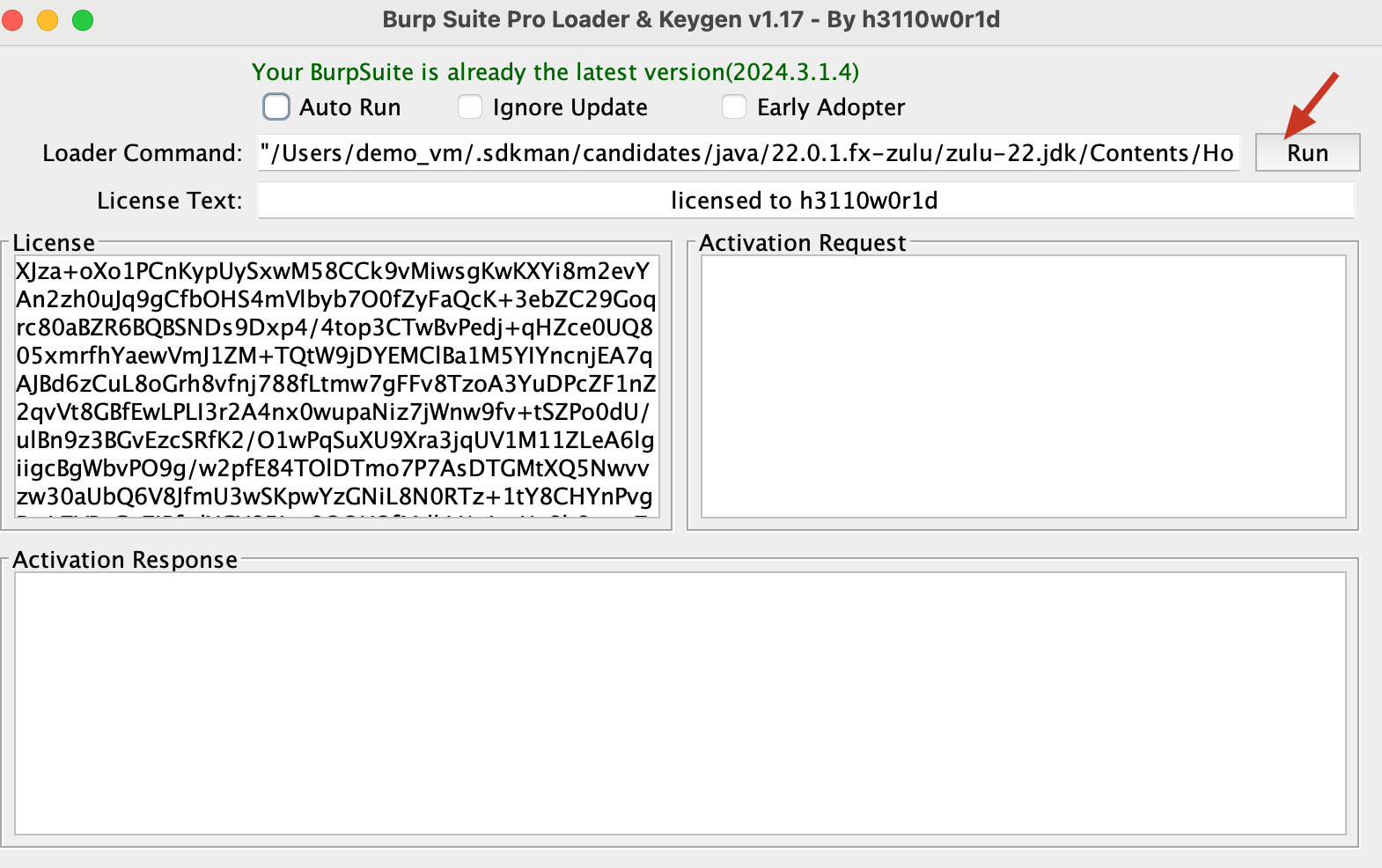The height and width of the screenshot is (868, 1382).
Task: Edit the License Text field
Action: click(805, 201)
